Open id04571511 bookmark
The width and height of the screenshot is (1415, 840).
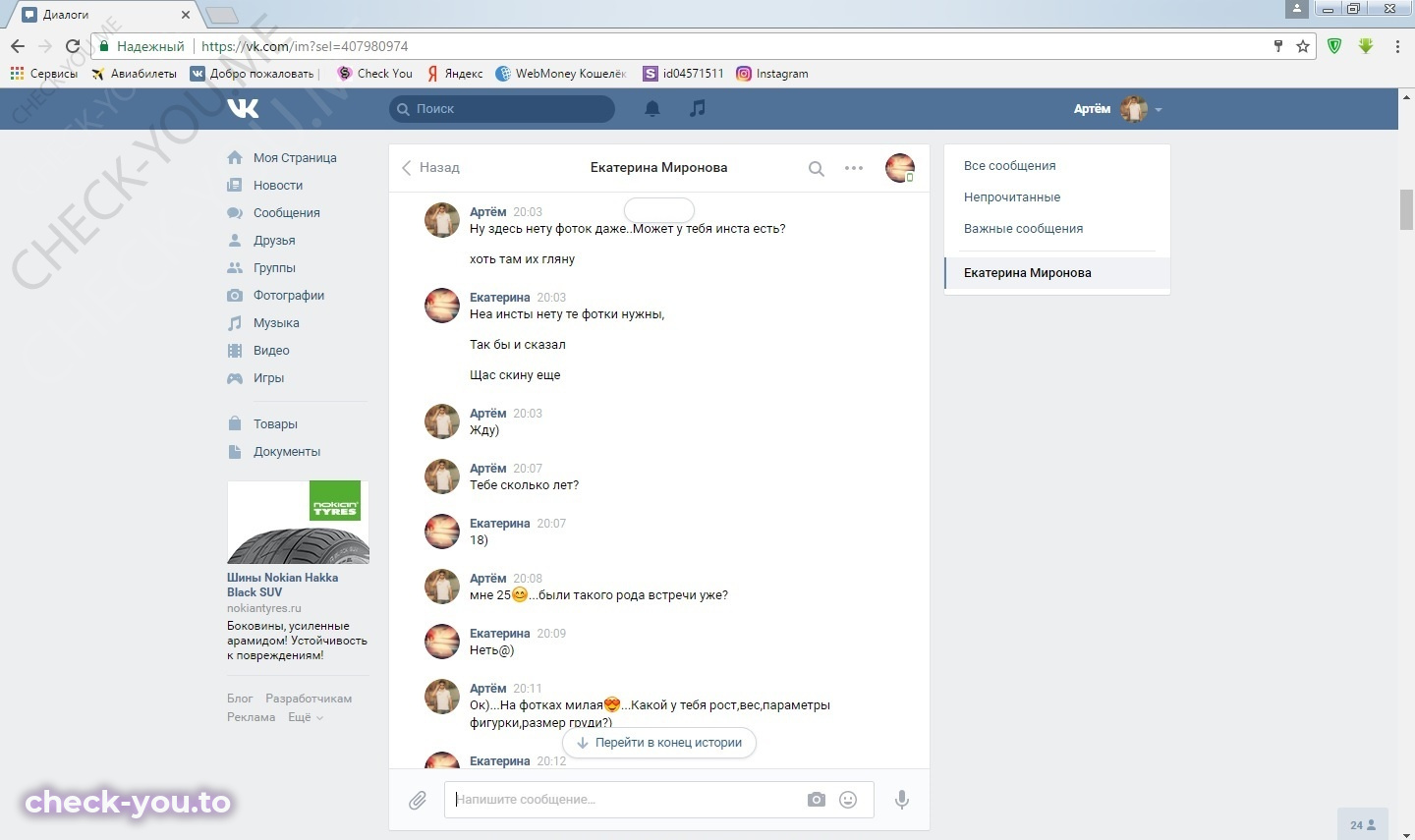pos(684,74)
